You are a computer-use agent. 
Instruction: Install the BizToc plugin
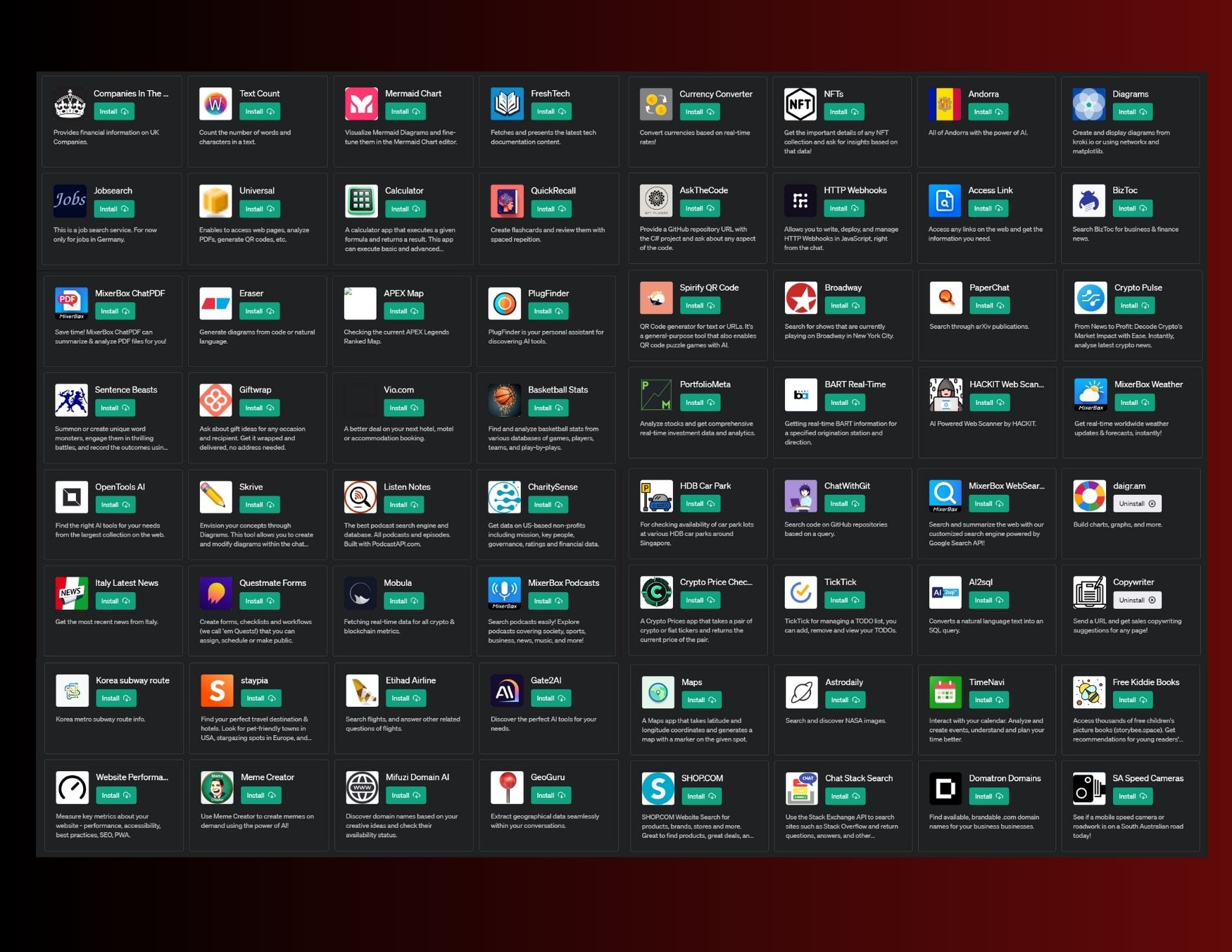coord(1133,208)
